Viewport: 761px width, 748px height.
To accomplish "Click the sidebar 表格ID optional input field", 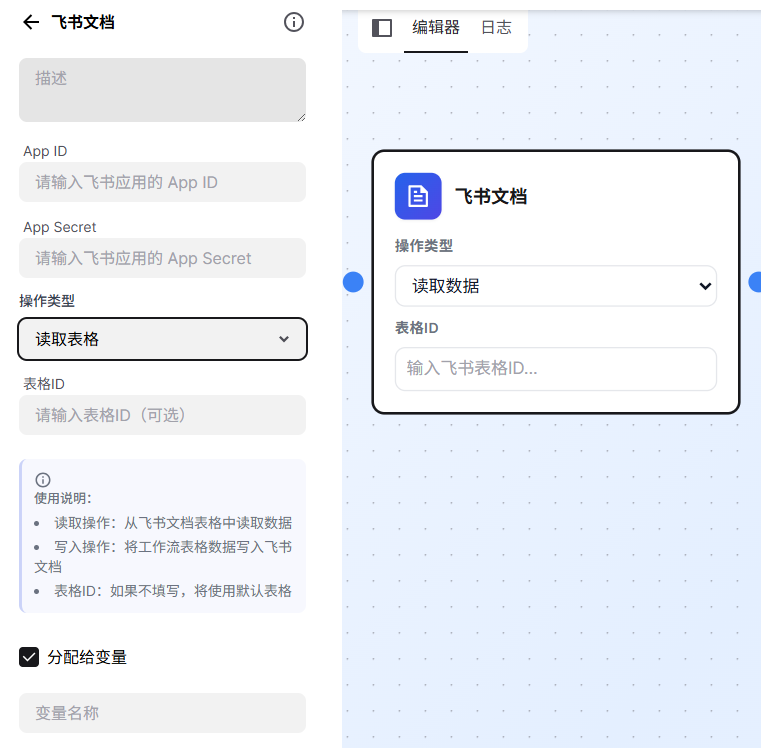I will point(162,415).
